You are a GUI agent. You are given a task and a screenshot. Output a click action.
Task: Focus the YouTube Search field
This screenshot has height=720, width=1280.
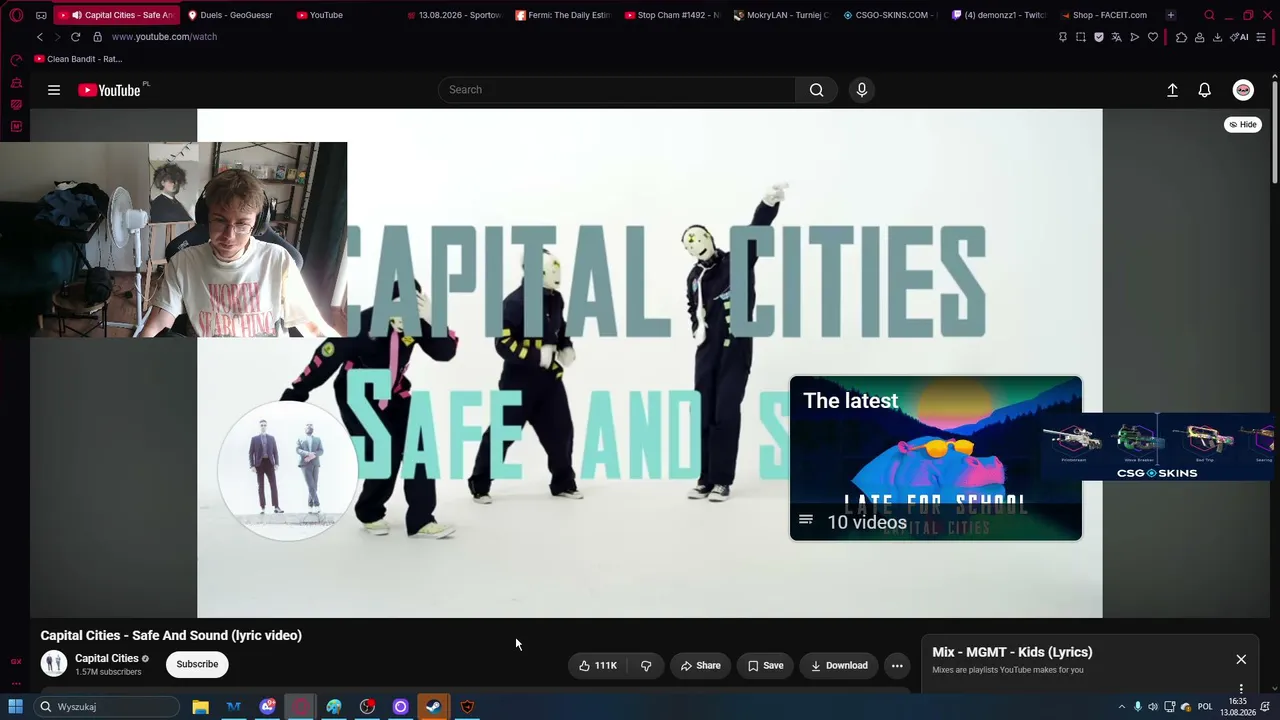[x=617, y=90]
